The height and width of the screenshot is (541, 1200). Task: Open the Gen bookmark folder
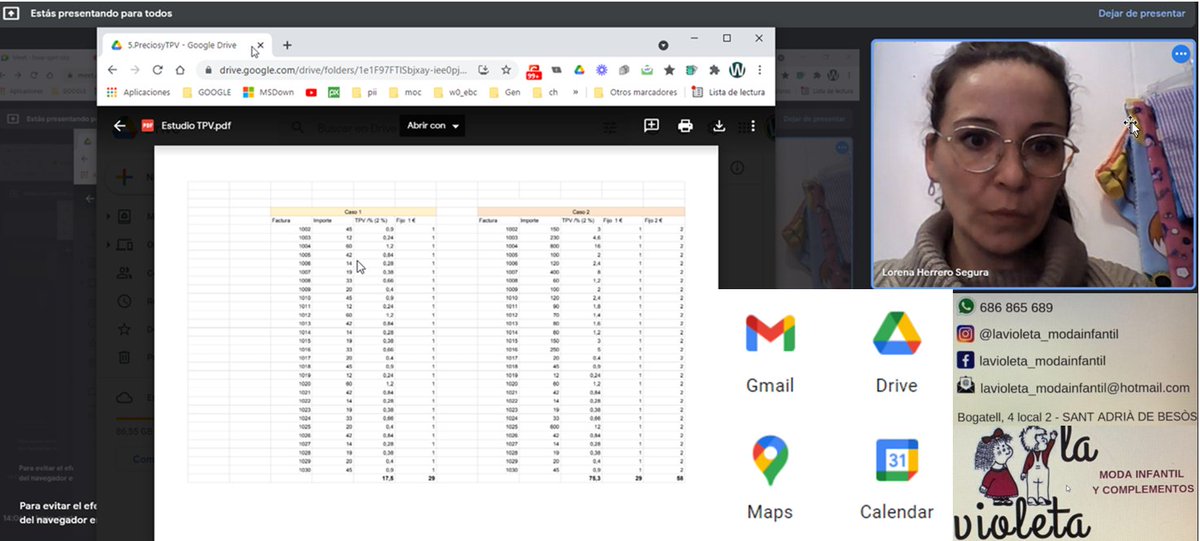pyautogui.click(x=505, y=92)
